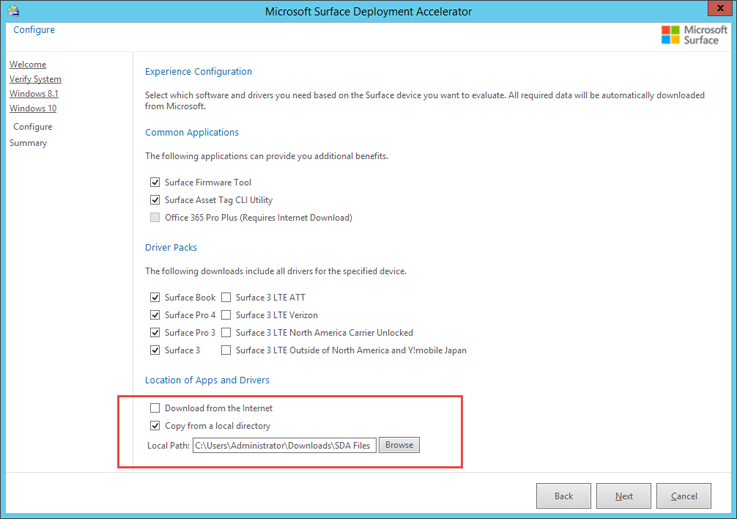Click the Driver Packs heading
This screenshot has width=737, height=519.
(x=171, y=247)
